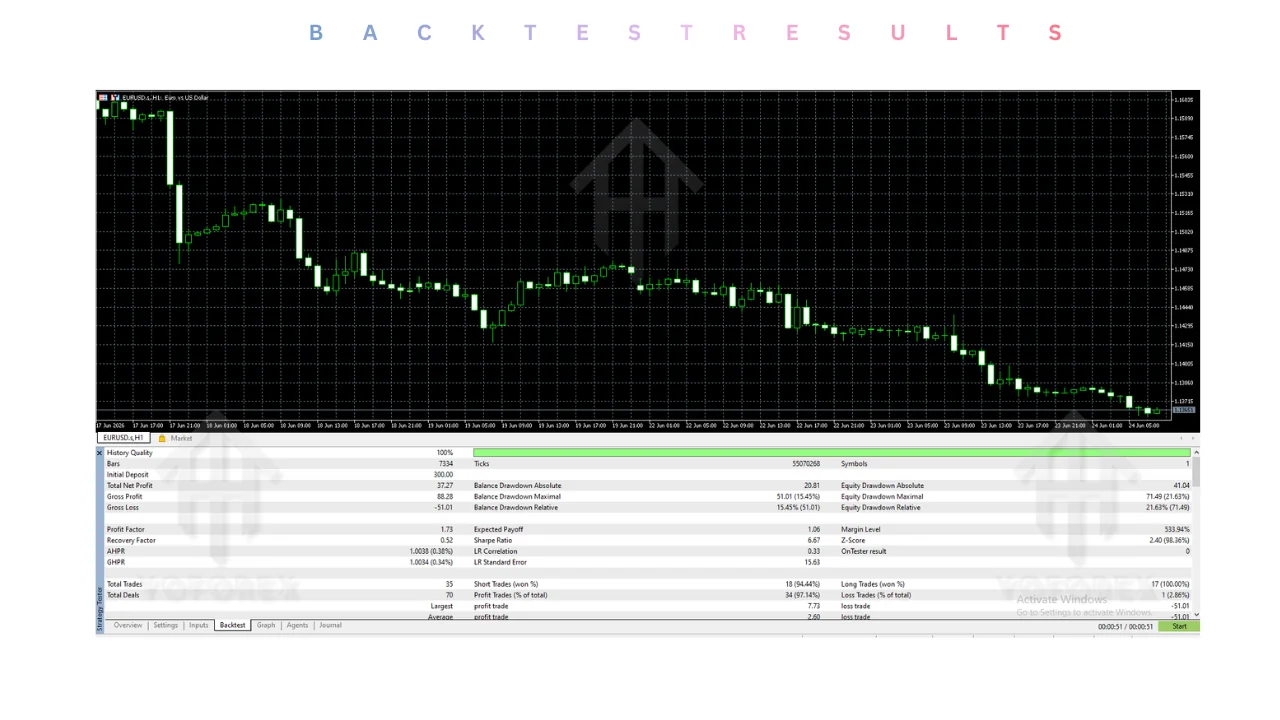Click the Market tab lock icon
The image size is (1280, 720).
click(162, 438)
